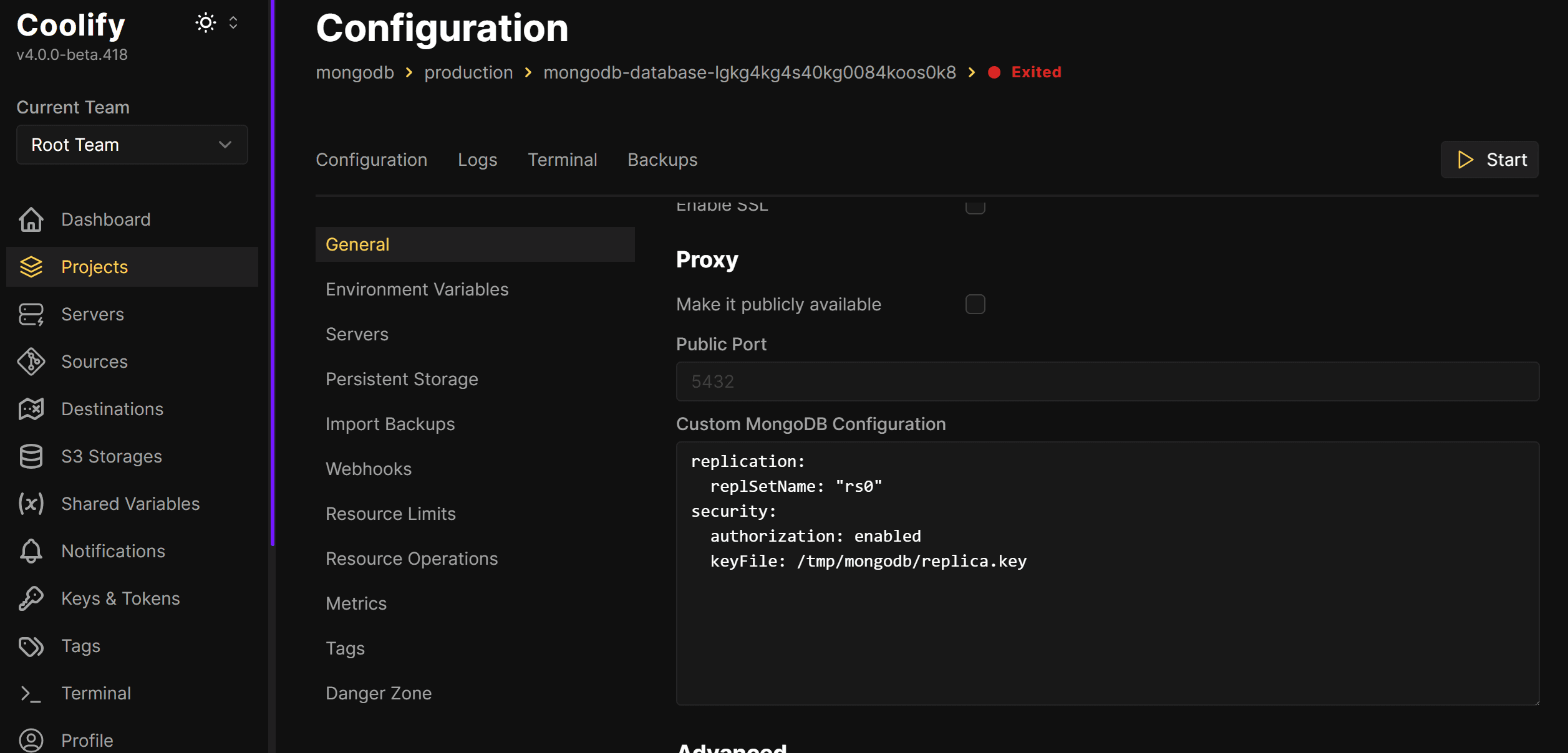1568x753 pixels.
Task: Click the Notifications bell icon
Action: (x=31, y=551)
